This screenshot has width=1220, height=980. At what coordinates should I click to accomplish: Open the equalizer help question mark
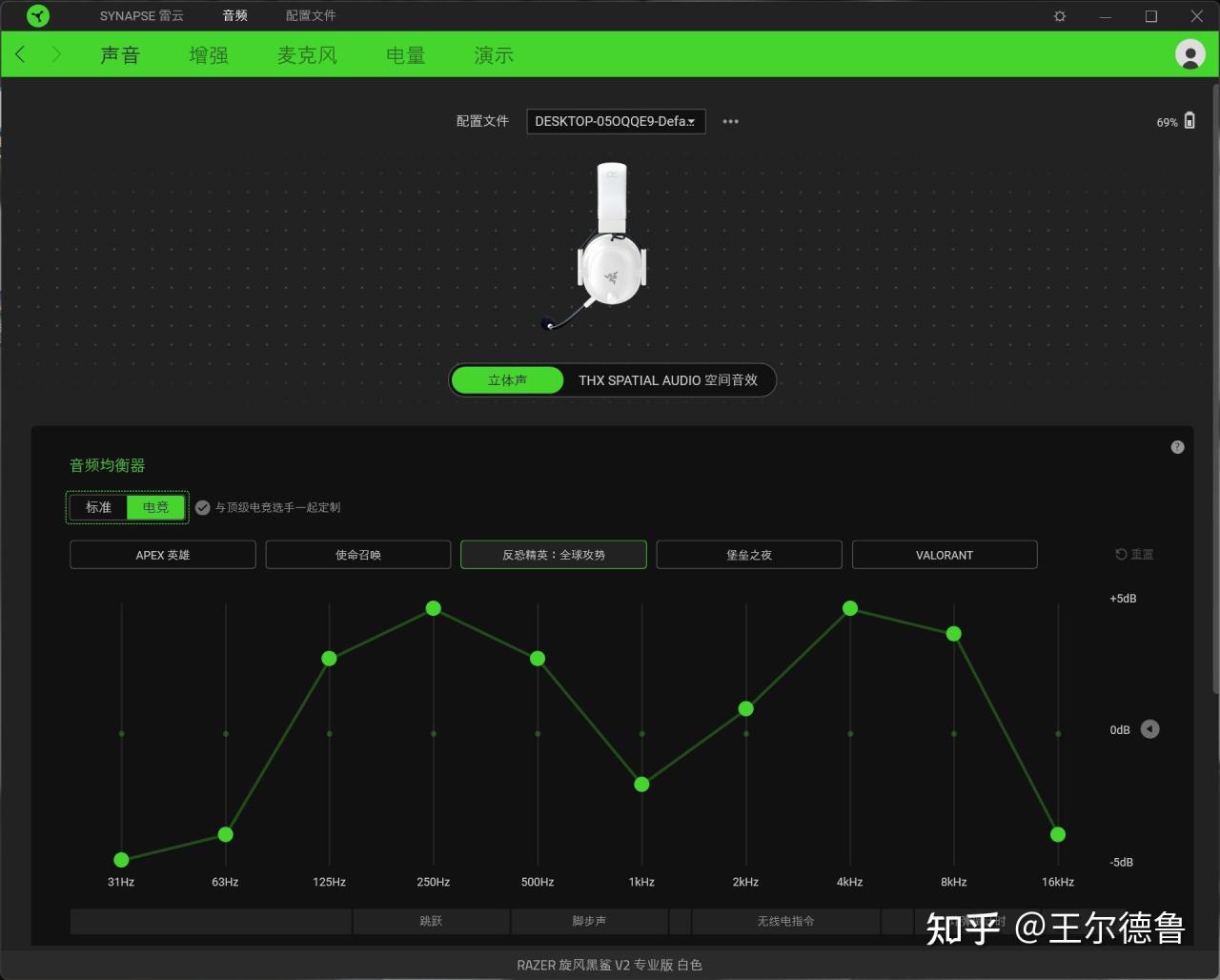(x=1178, y=447)
